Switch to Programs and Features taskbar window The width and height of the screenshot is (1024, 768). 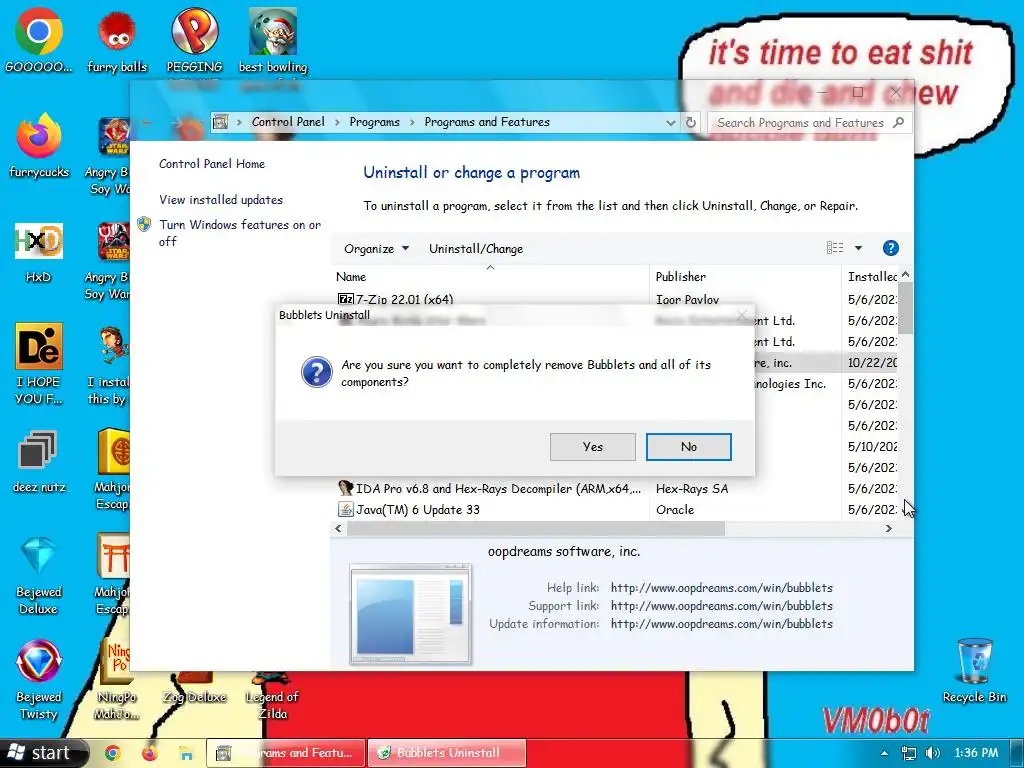pyautogui.click(x=285, y=753)
